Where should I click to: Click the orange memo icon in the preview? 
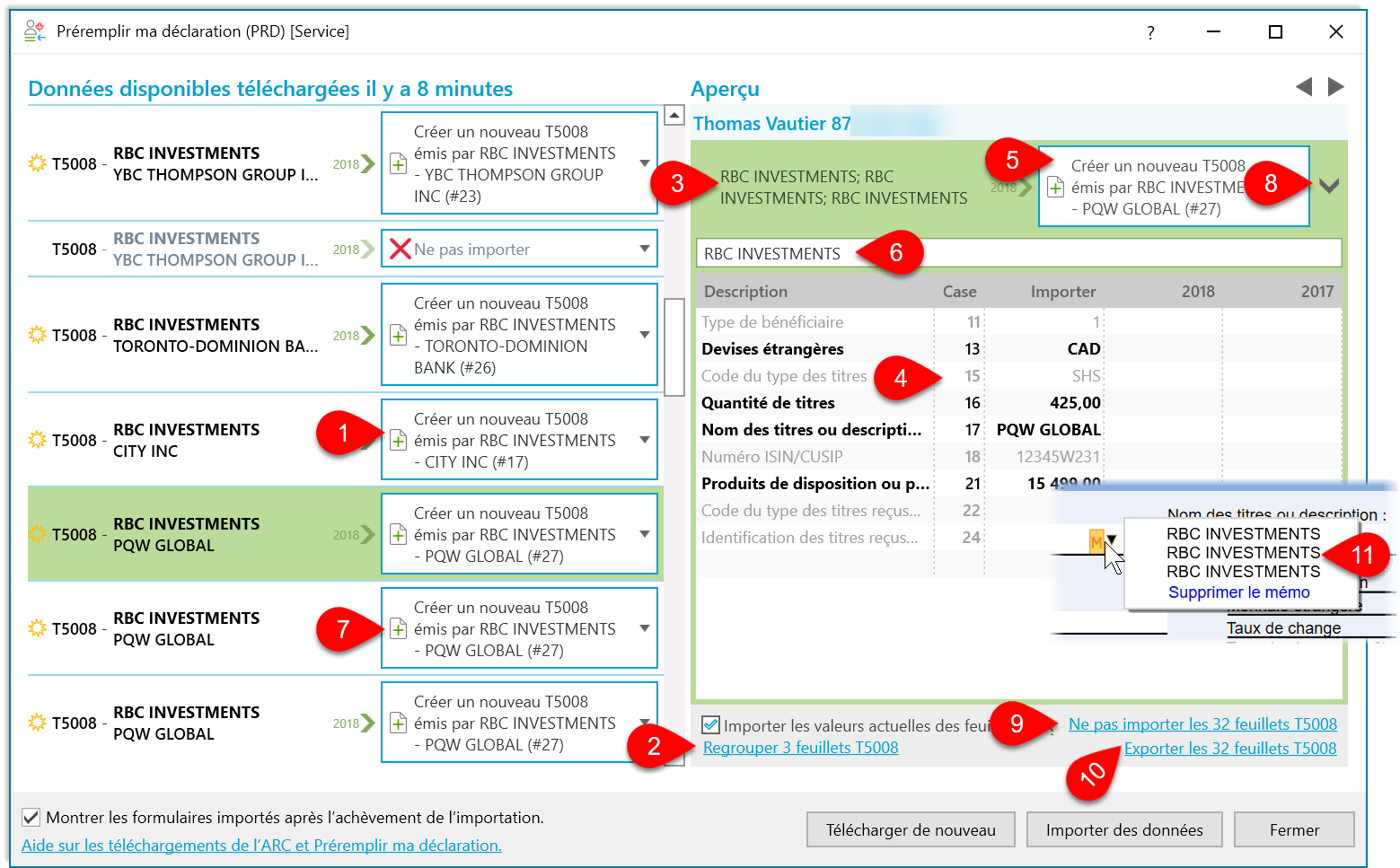[1096, 541]
